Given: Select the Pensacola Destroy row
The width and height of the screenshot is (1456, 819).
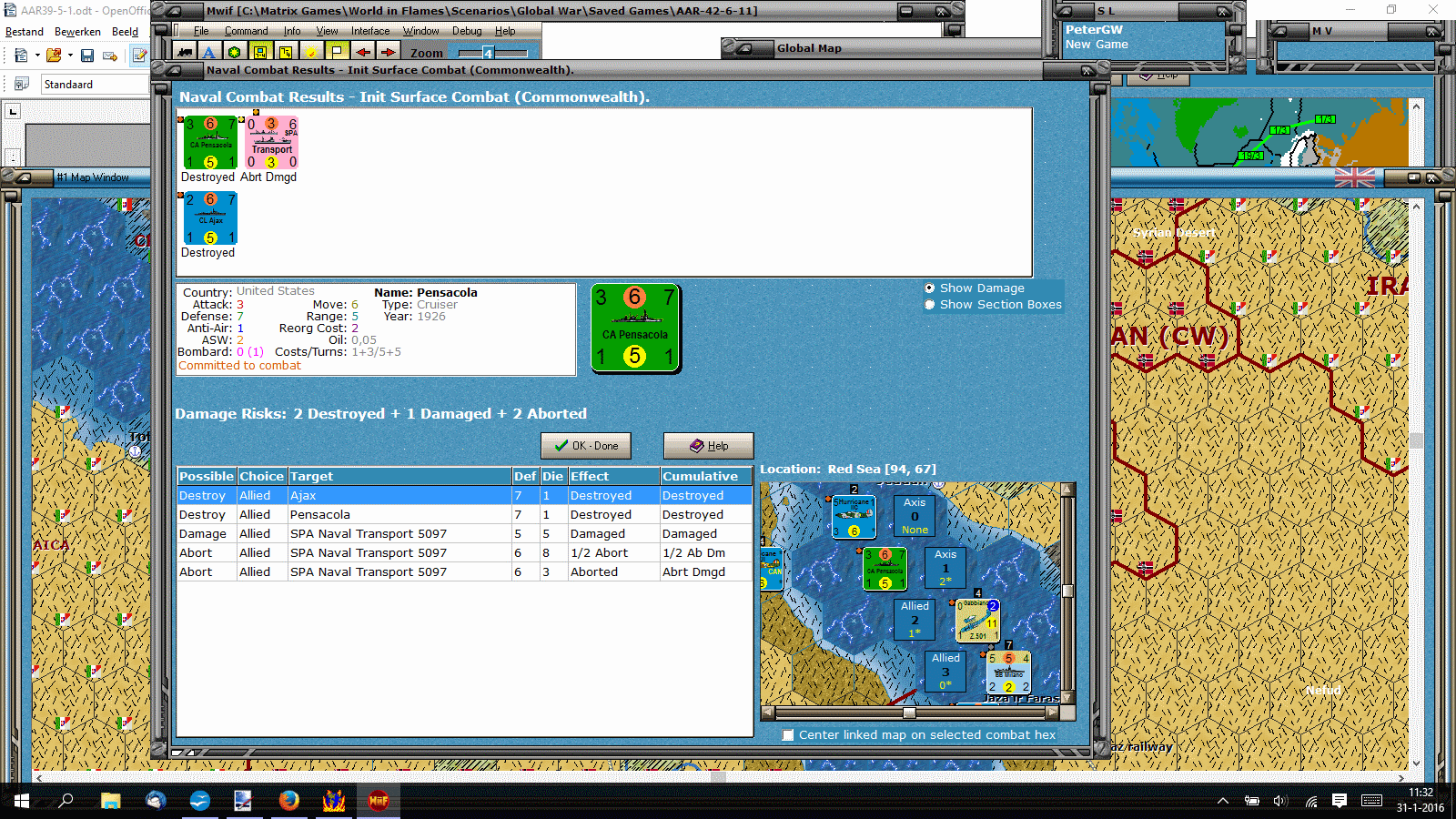Looking at the screenshot, I should 464,515.
